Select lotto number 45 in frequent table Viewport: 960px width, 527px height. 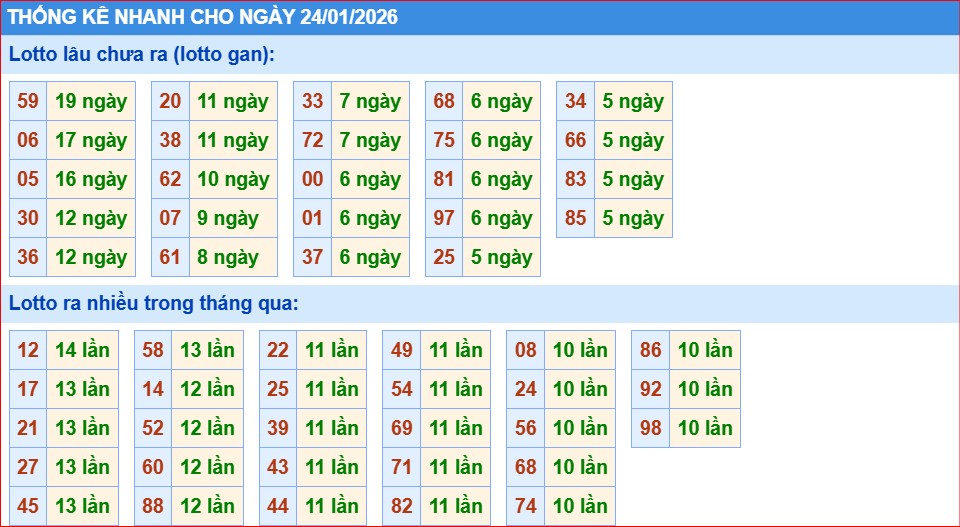(x=28, y=506)
